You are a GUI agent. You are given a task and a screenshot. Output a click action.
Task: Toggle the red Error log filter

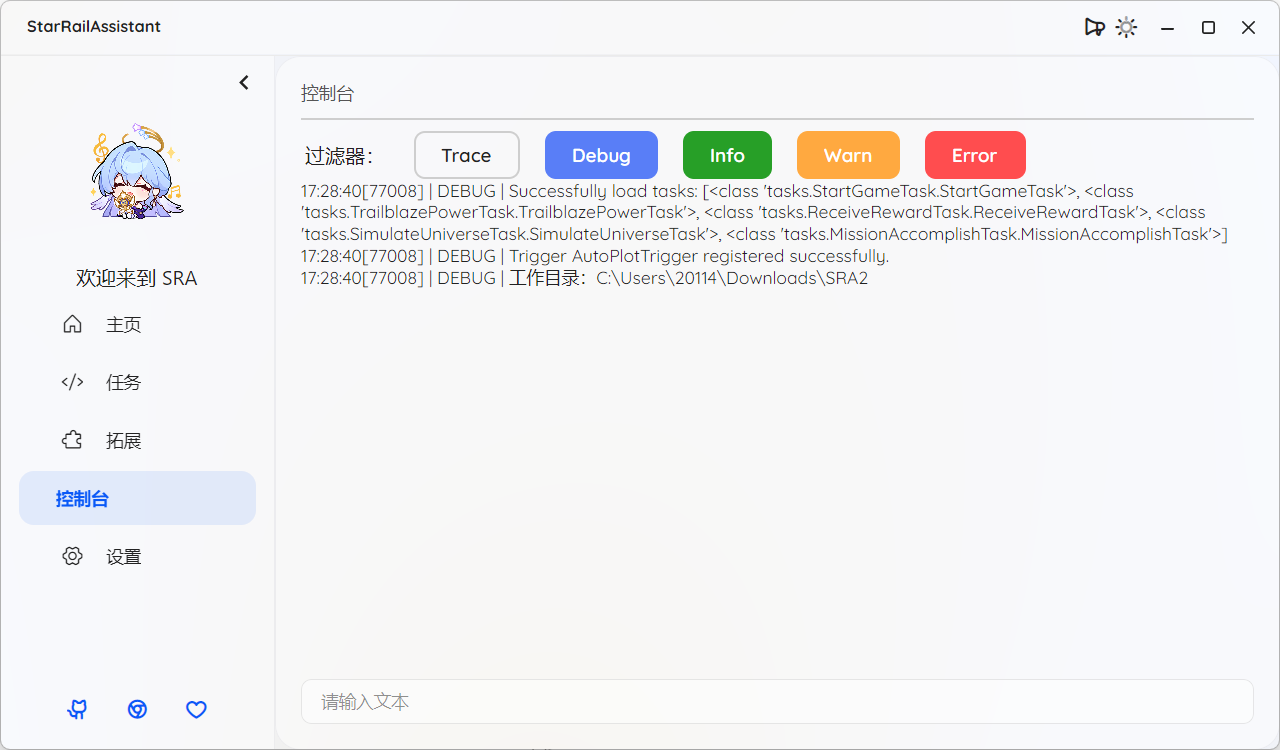[974, 155]
